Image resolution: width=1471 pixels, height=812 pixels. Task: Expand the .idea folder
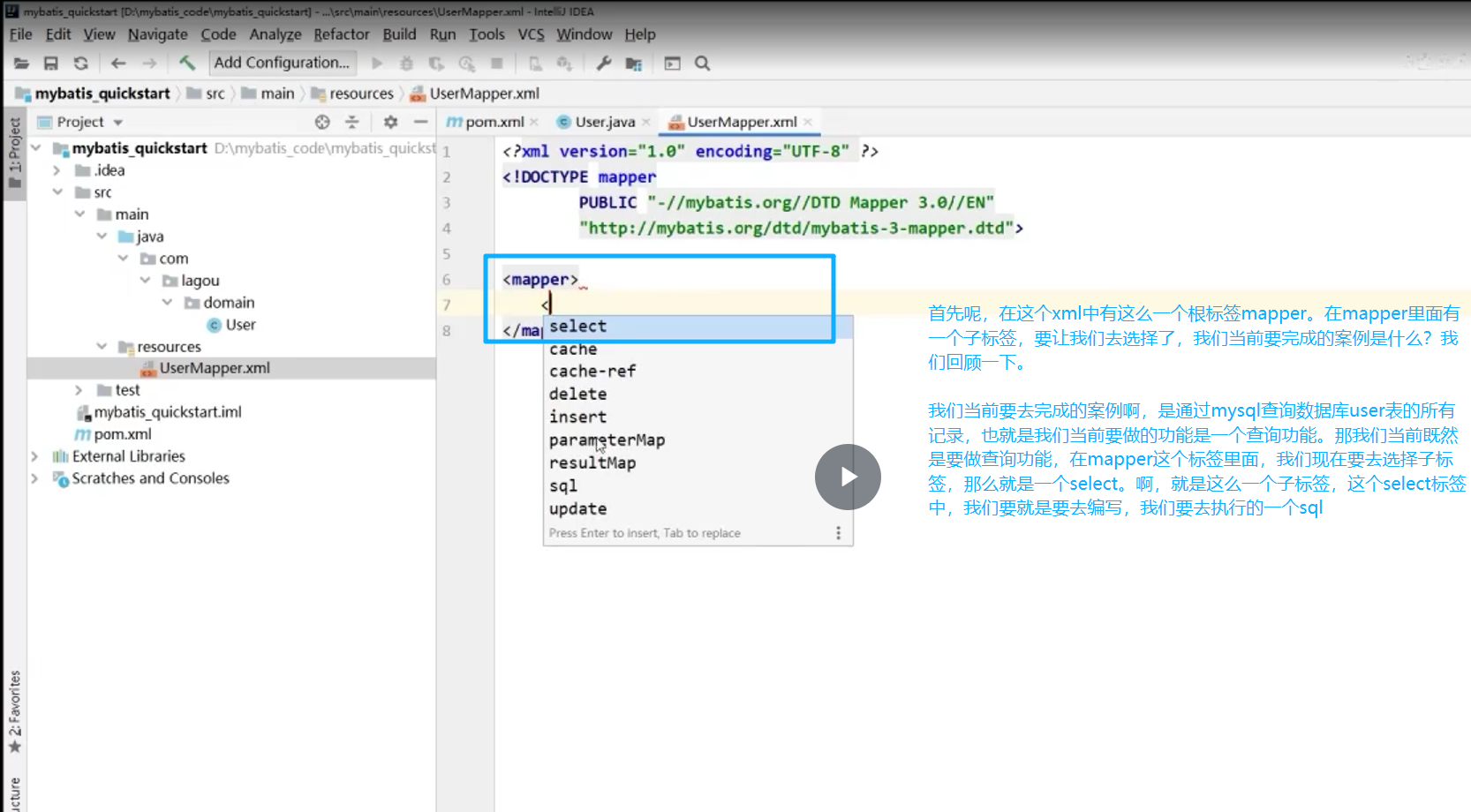point(57,170)
